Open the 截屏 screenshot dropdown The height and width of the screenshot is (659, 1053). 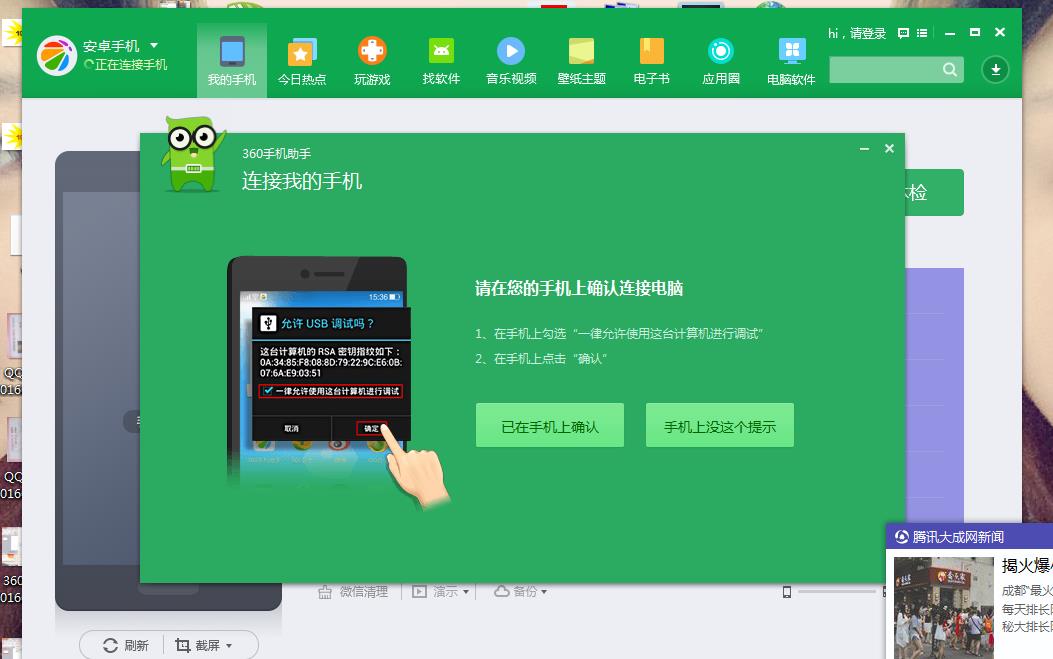click(203, 646)
